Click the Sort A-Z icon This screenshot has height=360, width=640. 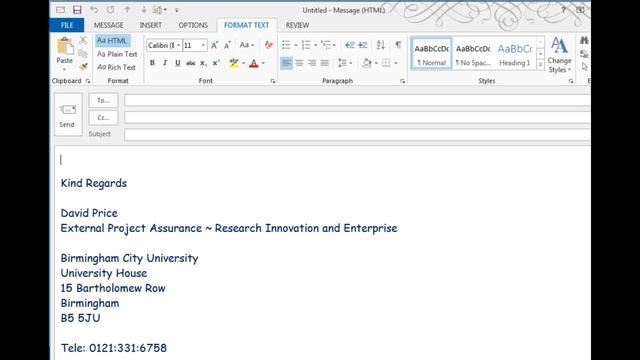380,45
